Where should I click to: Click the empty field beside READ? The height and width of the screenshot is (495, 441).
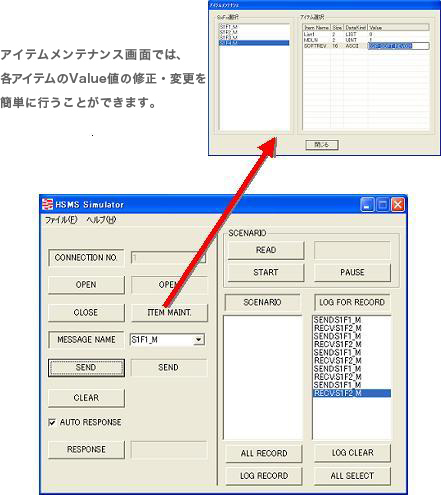(x=352, y=250)
